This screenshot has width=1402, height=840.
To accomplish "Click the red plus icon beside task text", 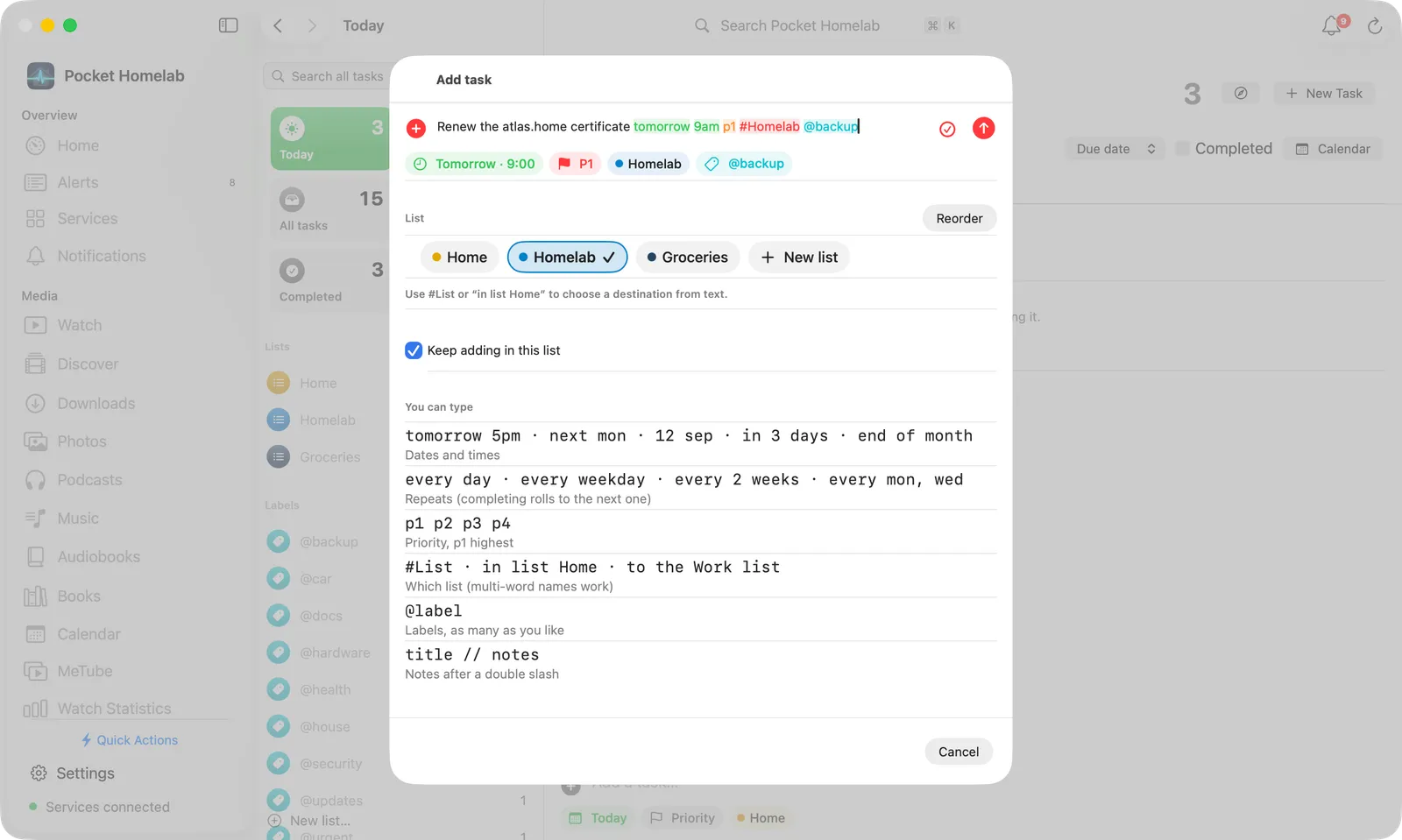I will click(x=416, y=129).
